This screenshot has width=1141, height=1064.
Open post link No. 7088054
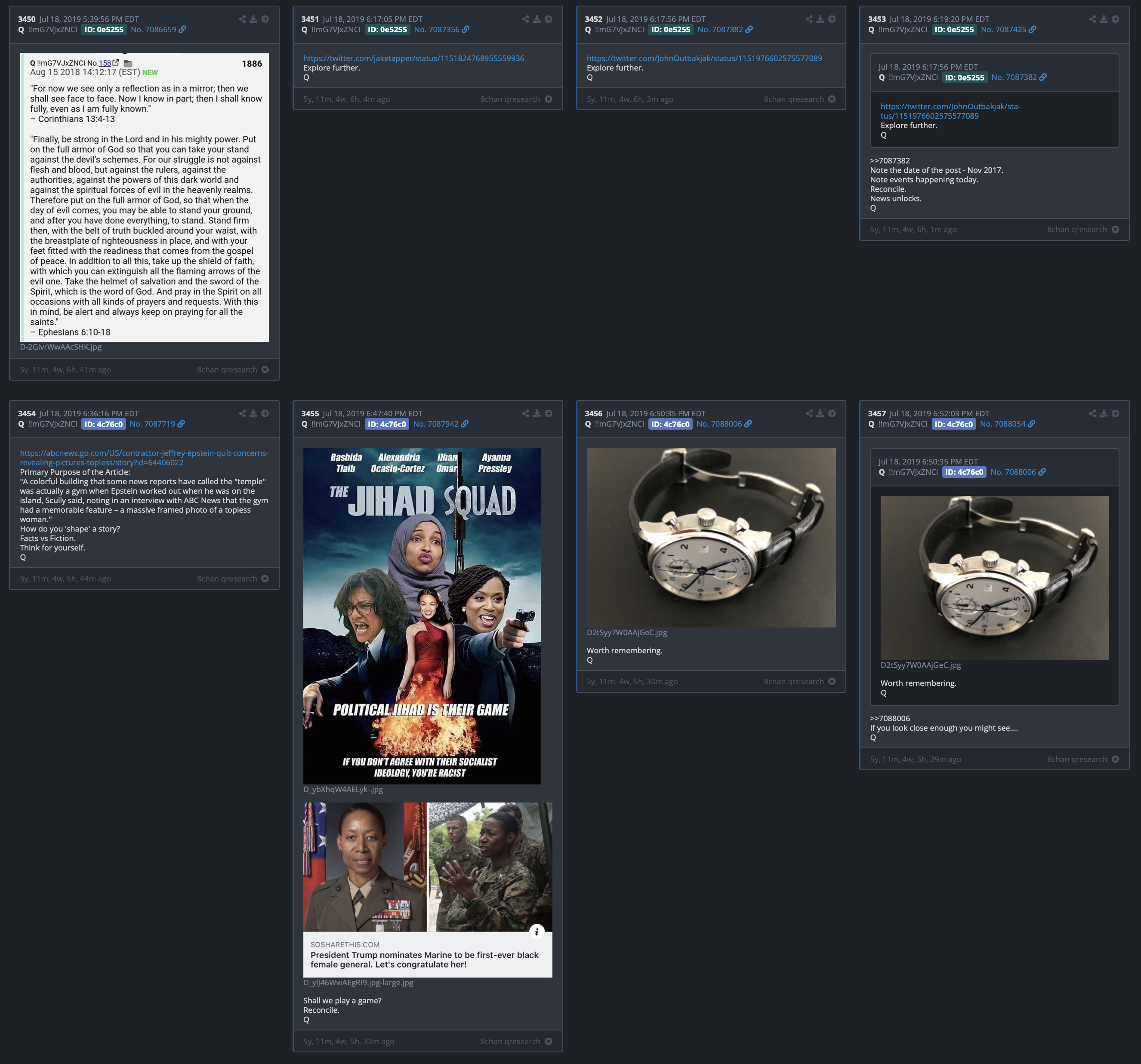(x=1007, y=424)
